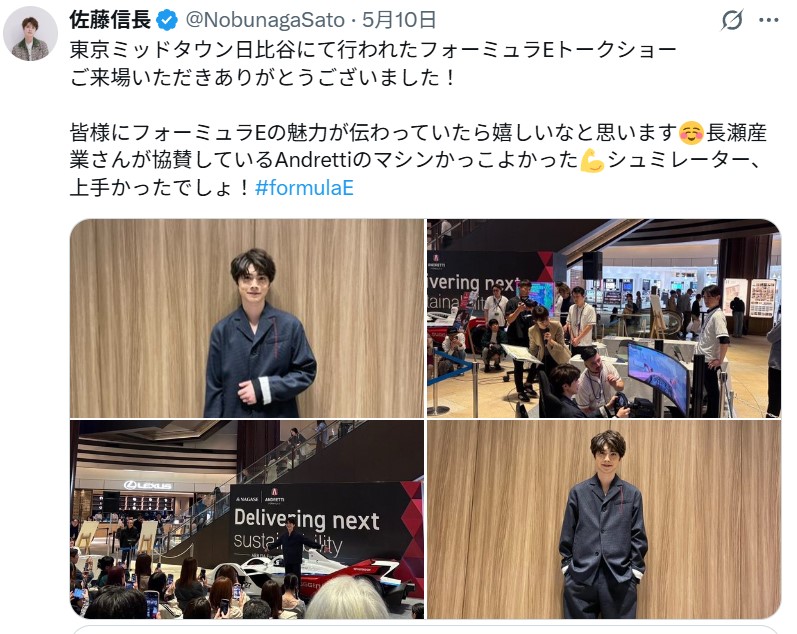Open the Delivering next stage event photo
This screenshot has width=797, height=634.
pyautogui.click(x=247, y=519)
